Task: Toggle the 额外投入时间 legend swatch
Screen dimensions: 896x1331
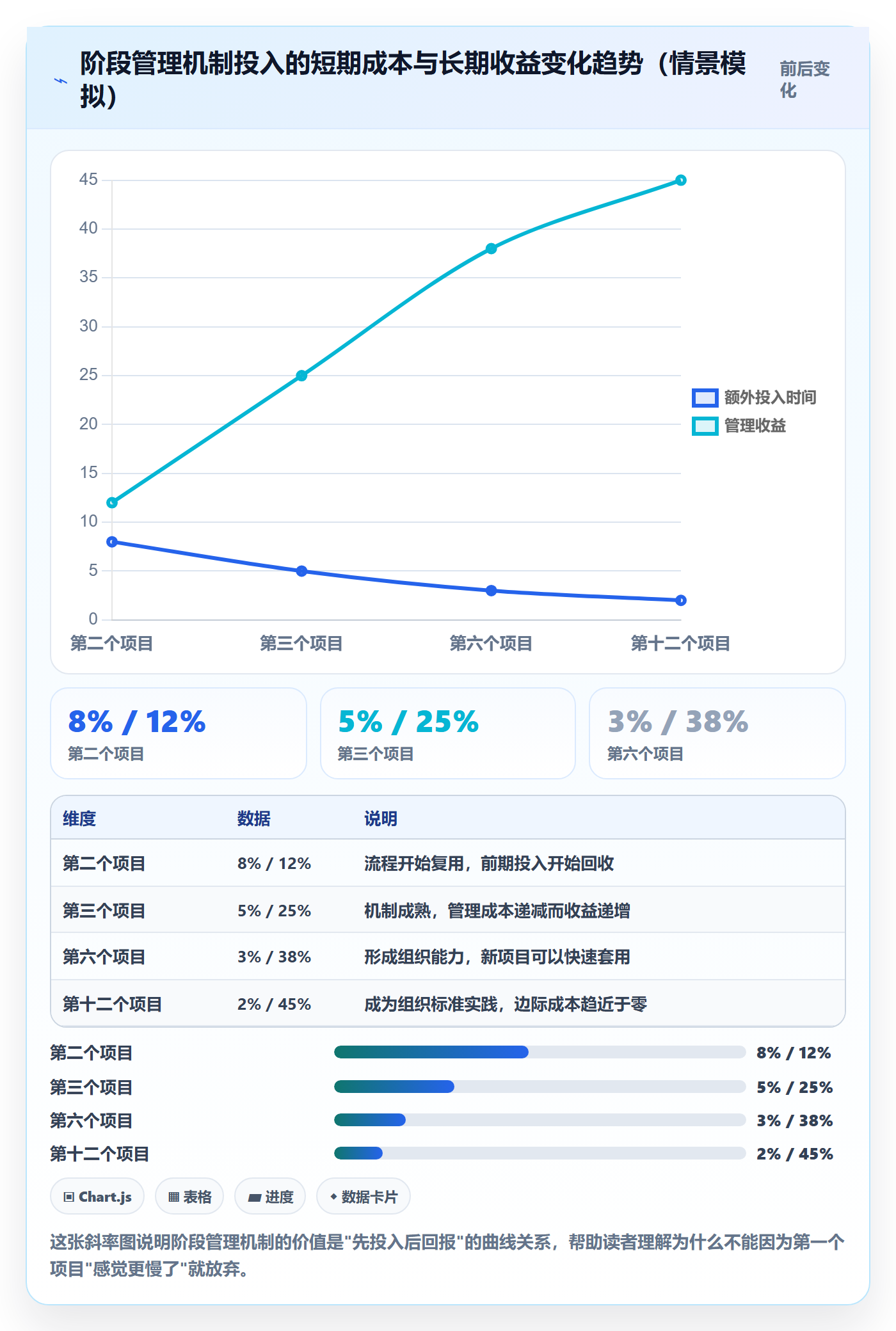Action: coord(705,397)
